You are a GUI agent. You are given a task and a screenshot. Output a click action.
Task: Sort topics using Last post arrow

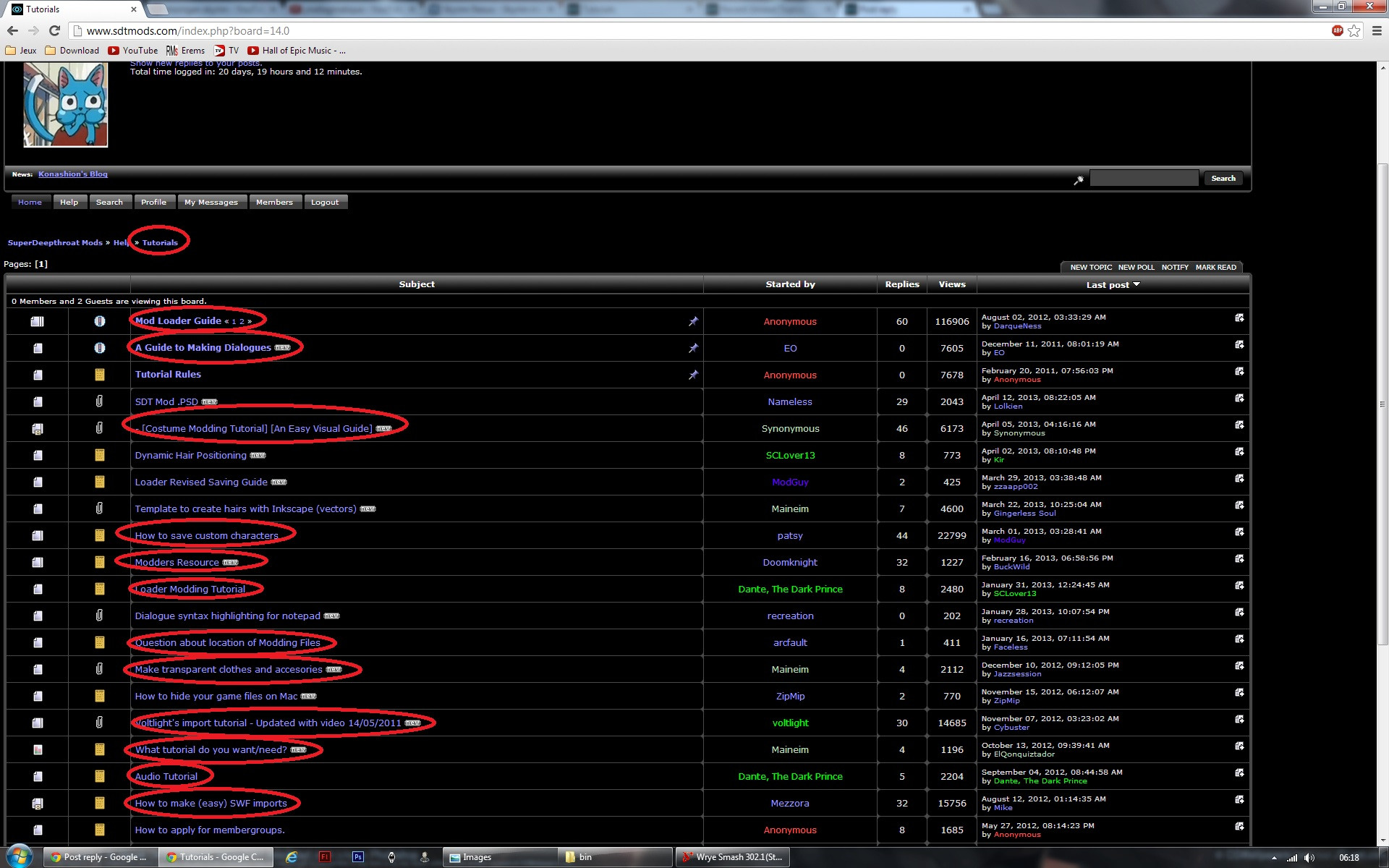1137,284
